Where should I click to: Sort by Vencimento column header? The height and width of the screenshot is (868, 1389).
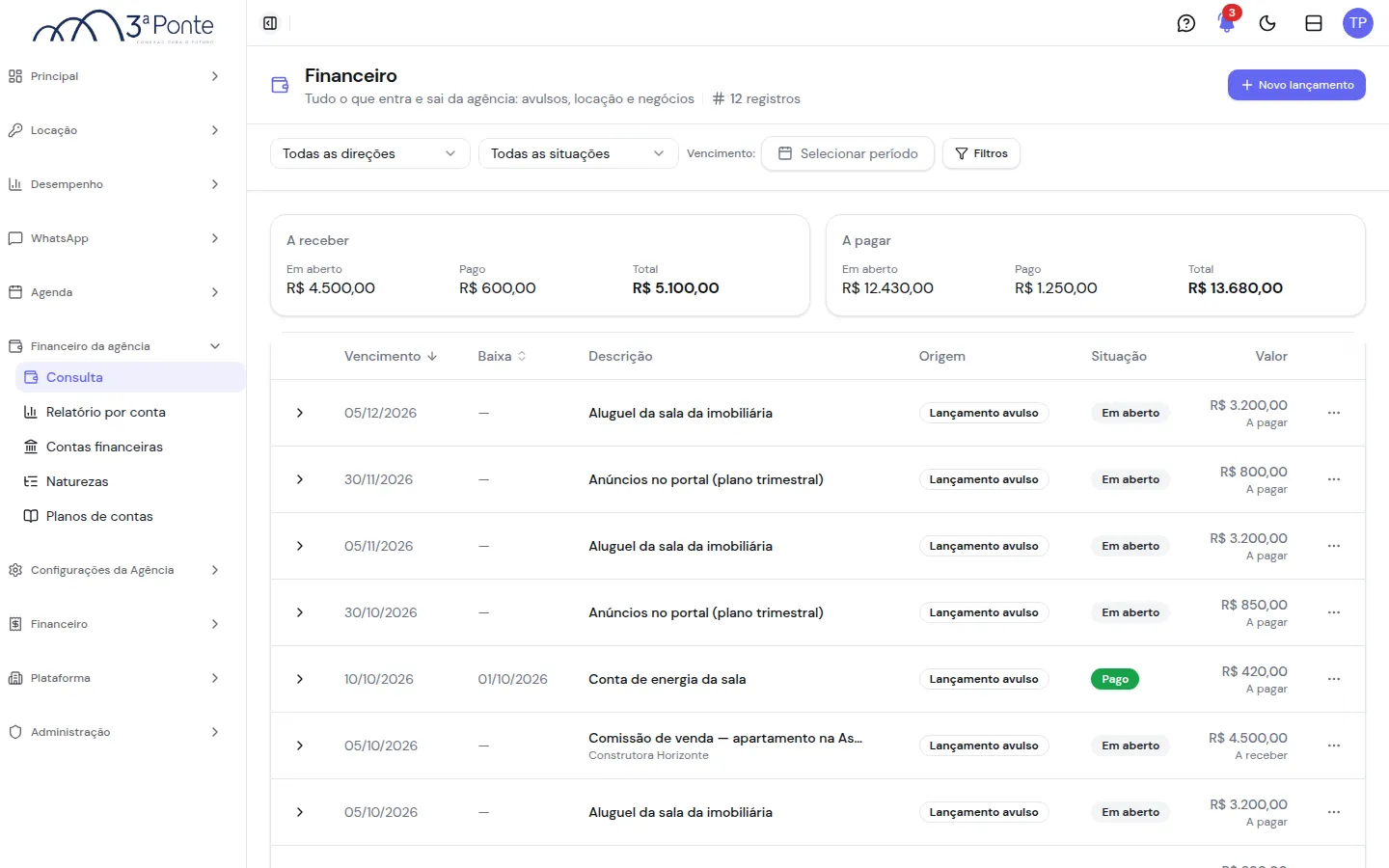point(391,356)
